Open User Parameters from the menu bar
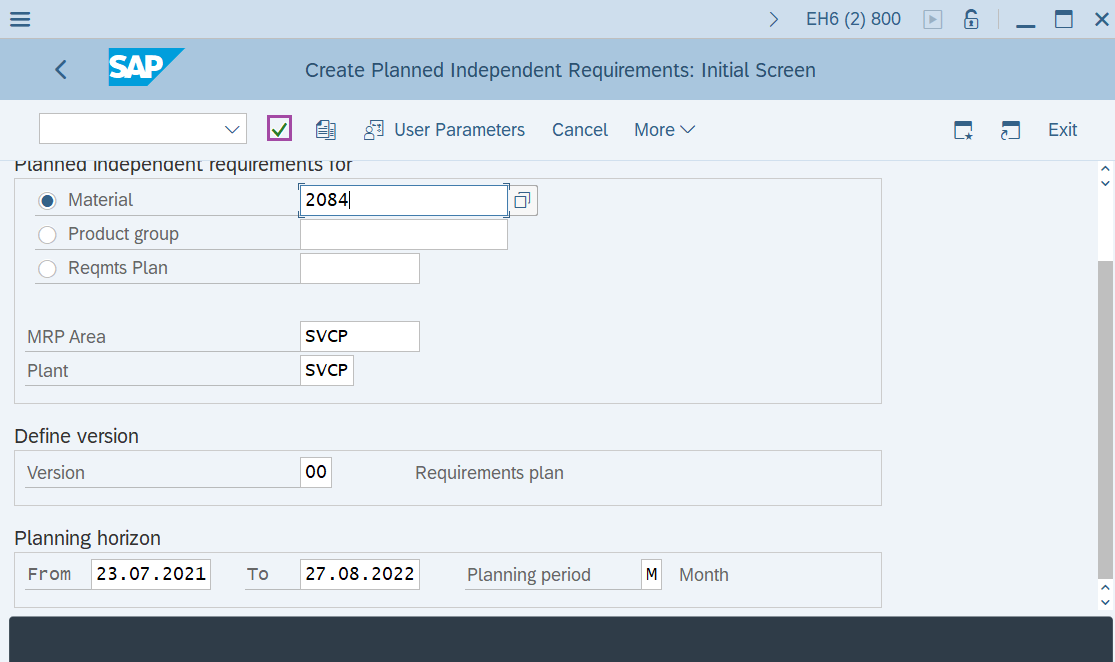This screenshot has height=662, width=1115. click(x=458, y=129)
